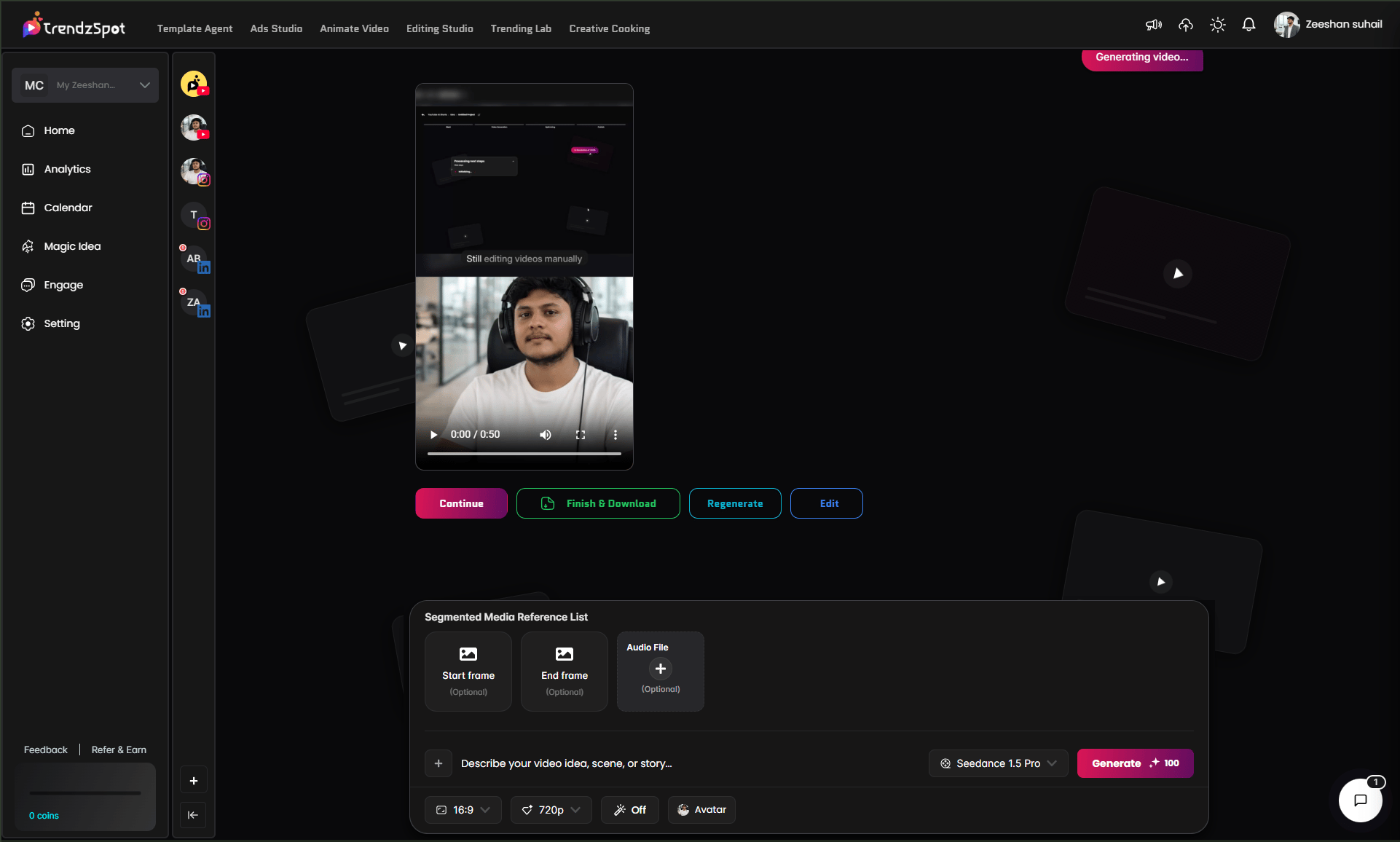Add a Start frame image
Viewport: 1400px width, 842px height.
point(468,672)
